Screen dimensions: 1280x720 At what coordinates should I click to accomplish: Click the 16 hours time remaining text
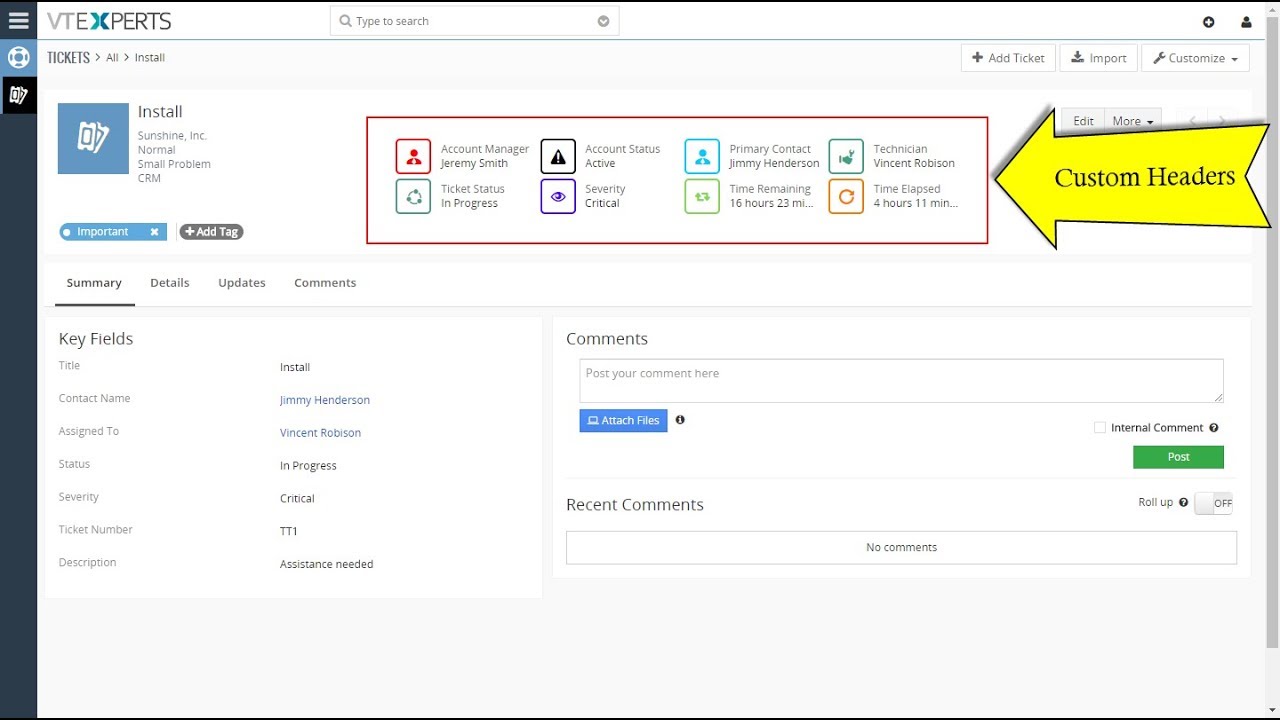[771, 204]
